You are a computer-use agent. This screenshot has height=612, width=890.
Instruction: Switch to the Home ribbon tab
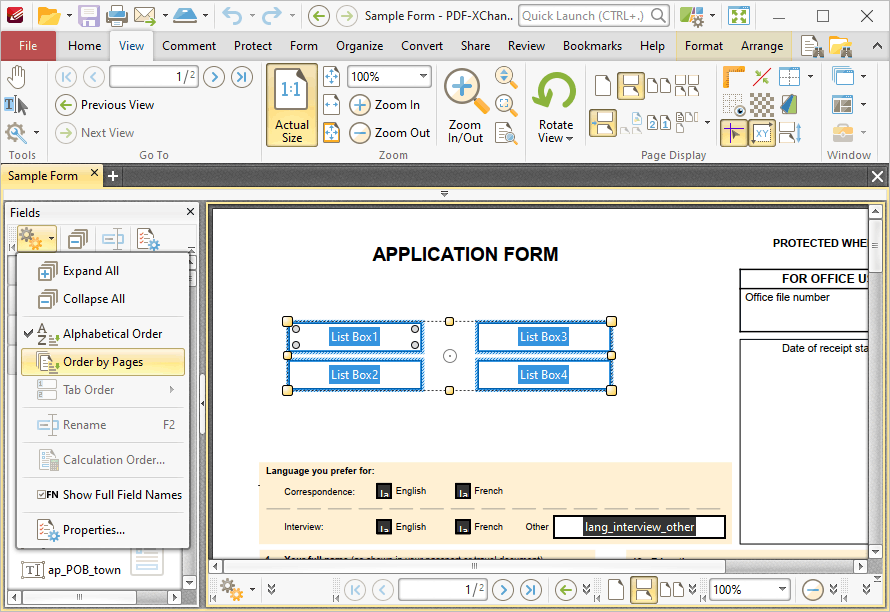coord(85,46)
